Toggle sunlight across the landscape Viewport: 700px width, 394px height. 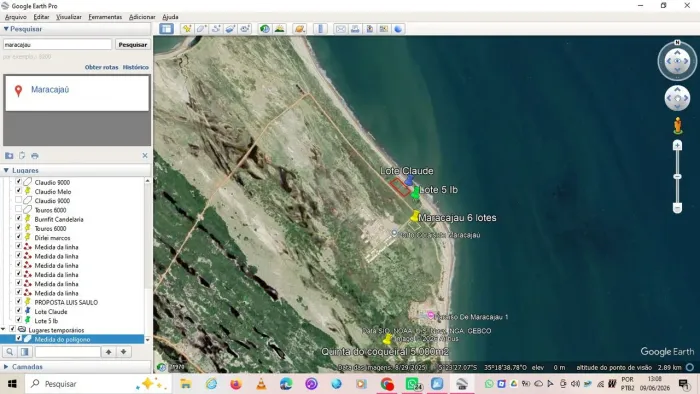point(279,29)
